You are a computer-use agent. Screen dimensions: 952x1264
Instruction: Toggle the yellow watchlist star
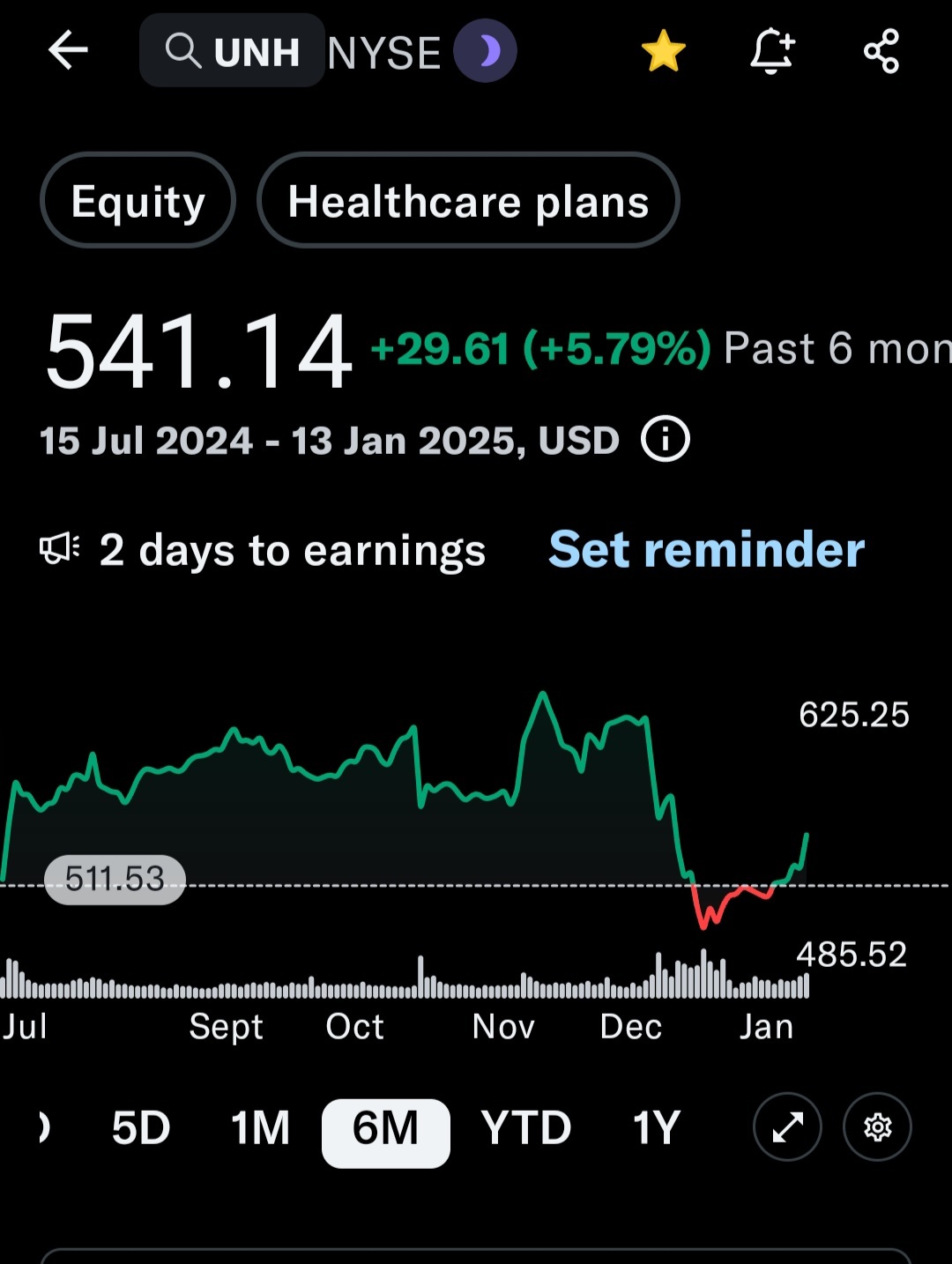663,50
